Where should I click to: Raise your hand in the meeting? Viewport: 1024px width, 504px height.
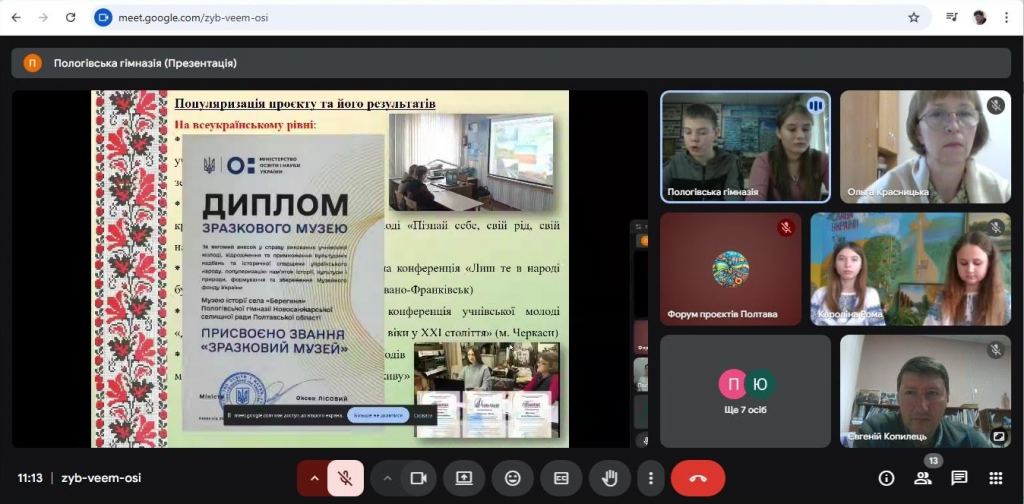point(609,478)
